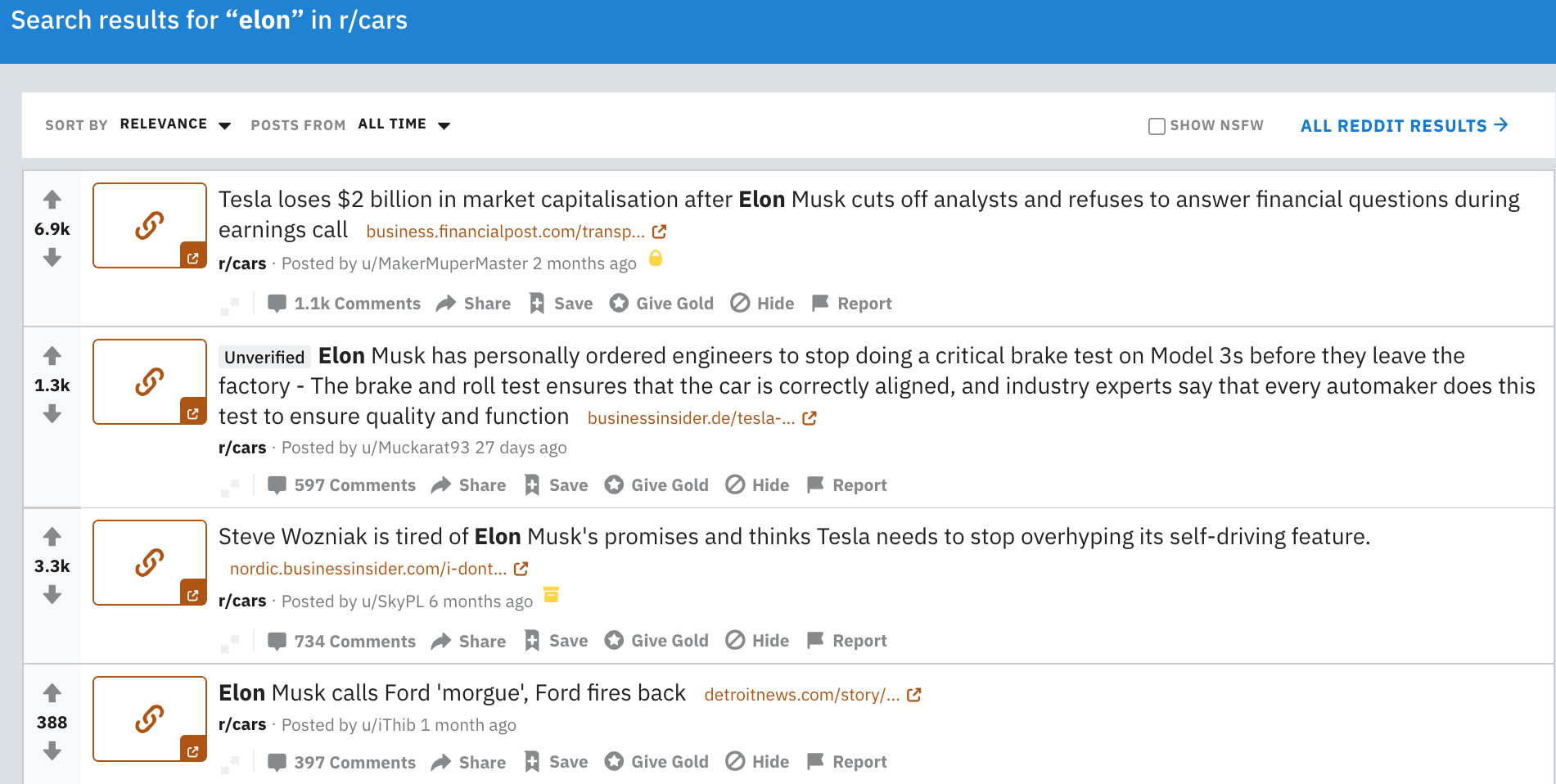Hide the Steve Wozniak post
The height and width of the screenshot is (784, 1556).
757,641
